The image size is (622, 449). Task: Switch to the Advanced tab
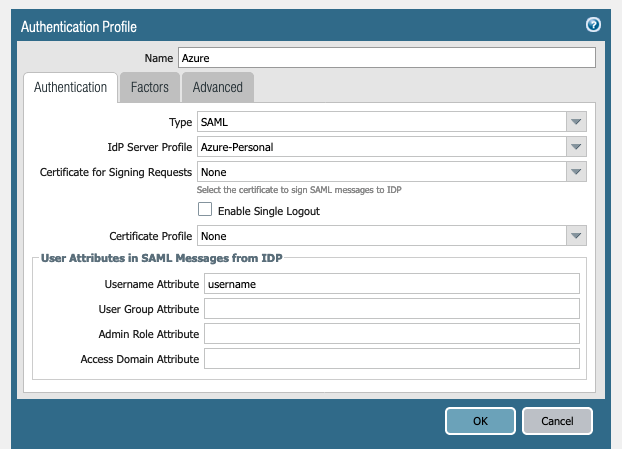[x=218, y=87]
